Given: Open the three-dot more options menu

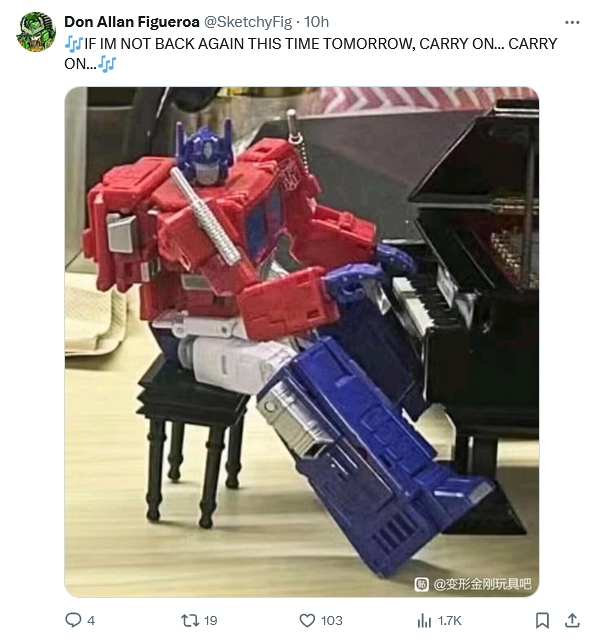Looking at the screenshot, I should pos(572,22).
